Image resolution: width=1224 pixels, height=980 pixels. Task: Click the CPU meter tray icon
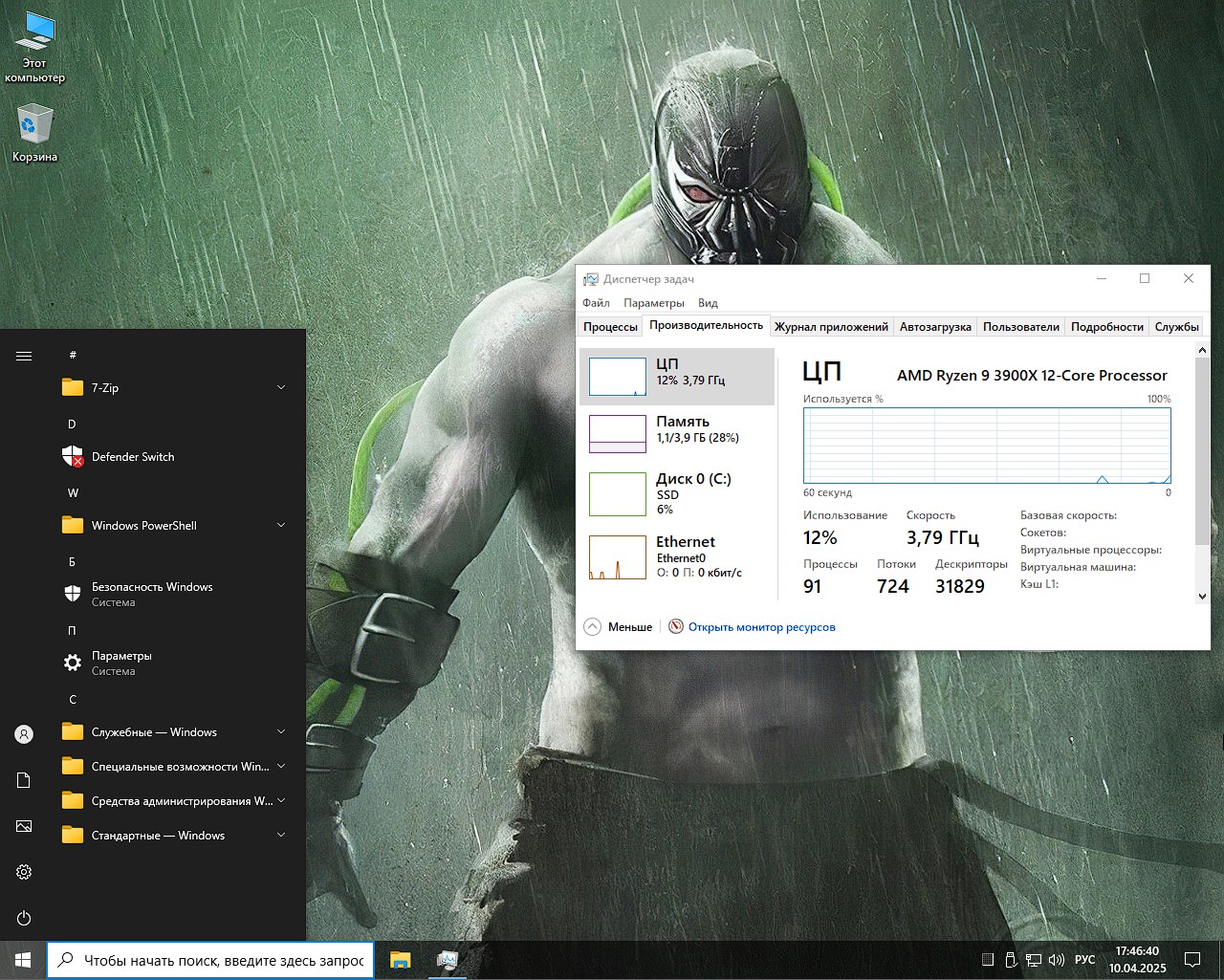click(988, 960)
